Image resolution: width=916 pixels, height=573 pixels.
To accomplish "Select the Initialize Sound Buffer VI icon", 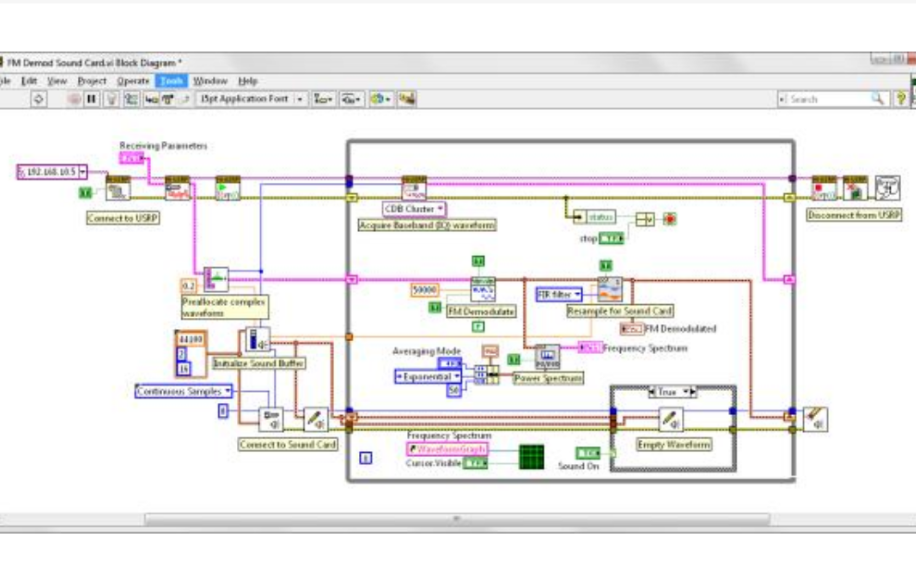I will tap(258, 339).
